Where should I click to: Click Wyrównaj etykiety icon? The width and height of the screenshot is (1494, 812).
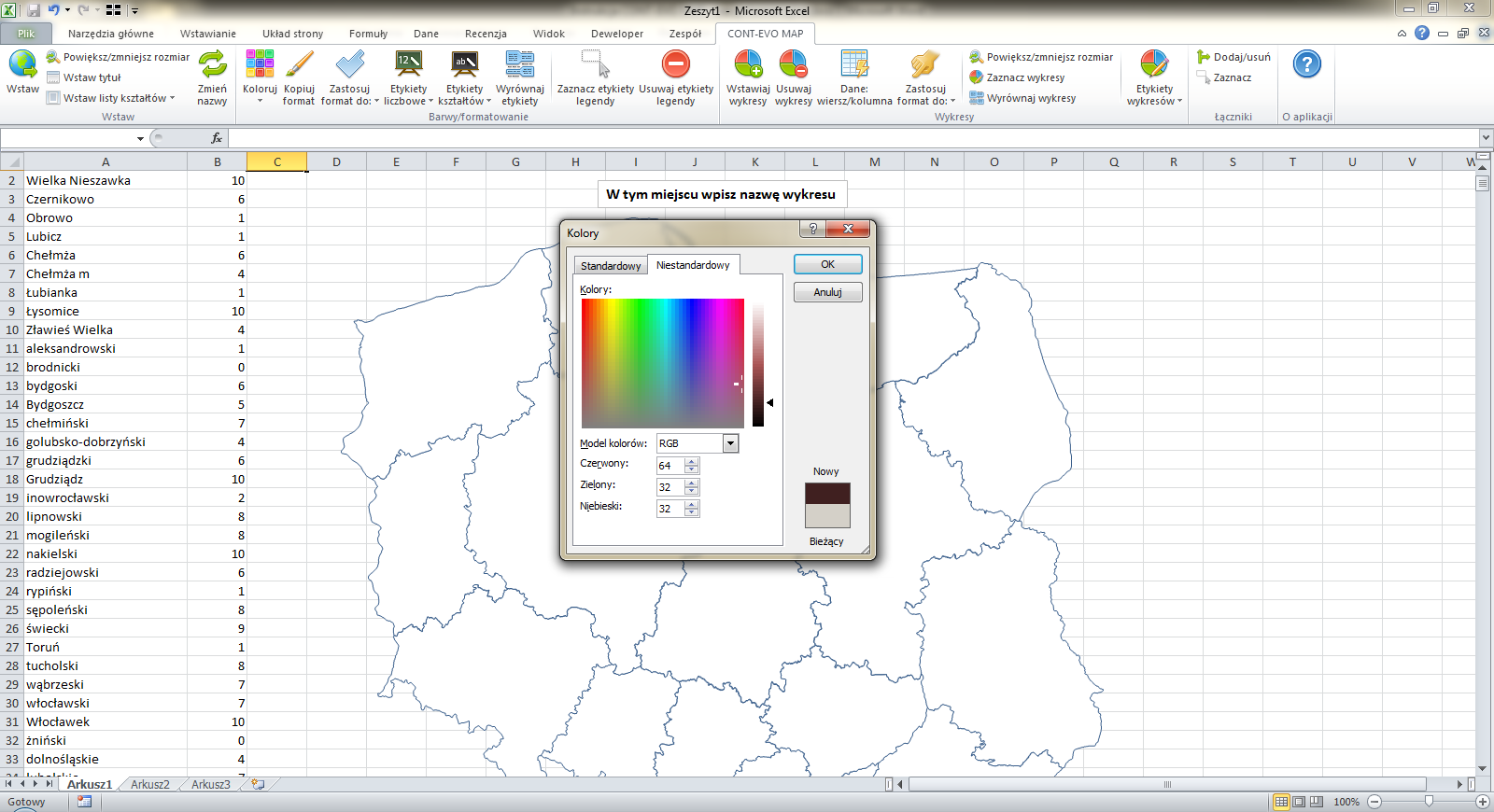tap(520, 64)
